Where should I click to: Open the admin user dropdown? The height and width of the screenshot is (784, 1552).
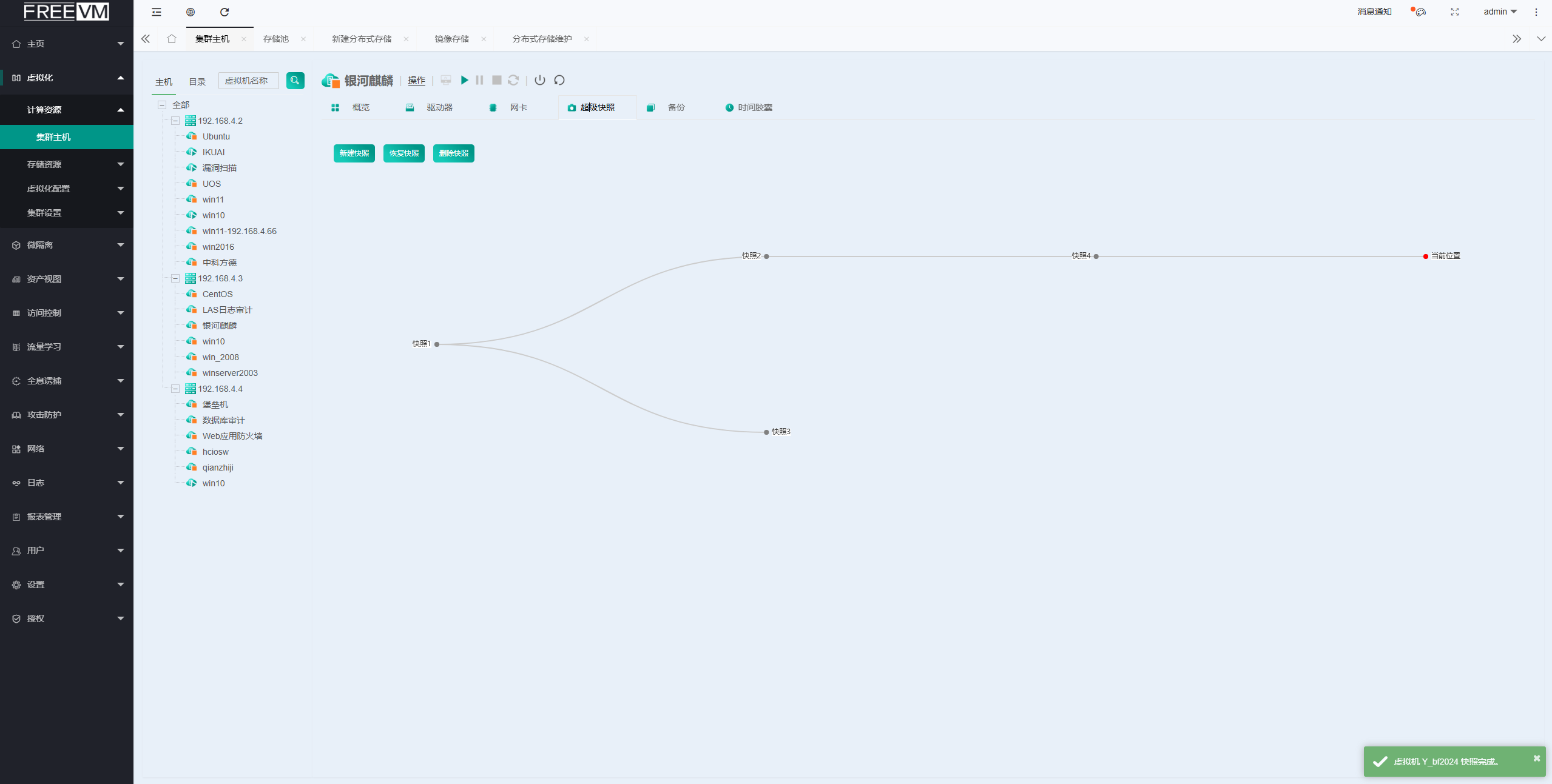[x=1499, y=12]
